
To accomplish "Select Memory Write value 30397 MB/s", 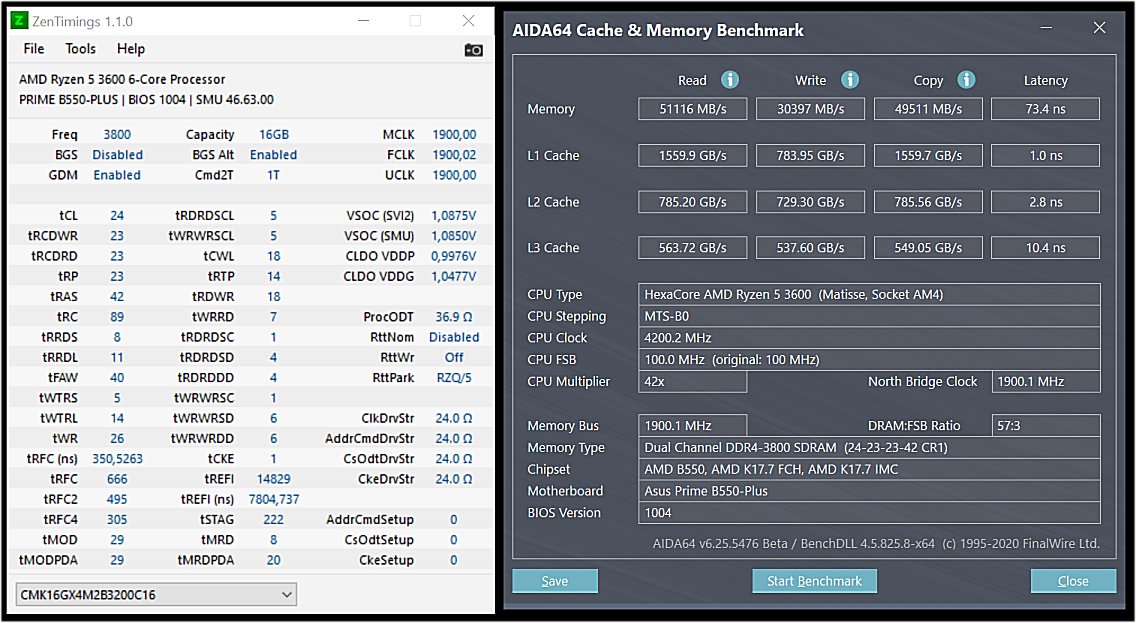I will click(810, 109).
